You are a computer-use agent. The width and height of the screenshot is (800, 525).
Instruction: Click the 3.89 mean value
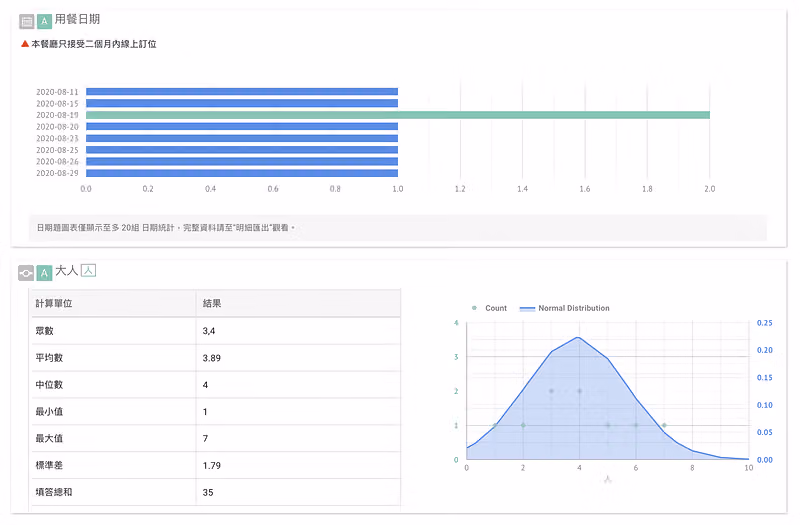click(x=212, y=358)
